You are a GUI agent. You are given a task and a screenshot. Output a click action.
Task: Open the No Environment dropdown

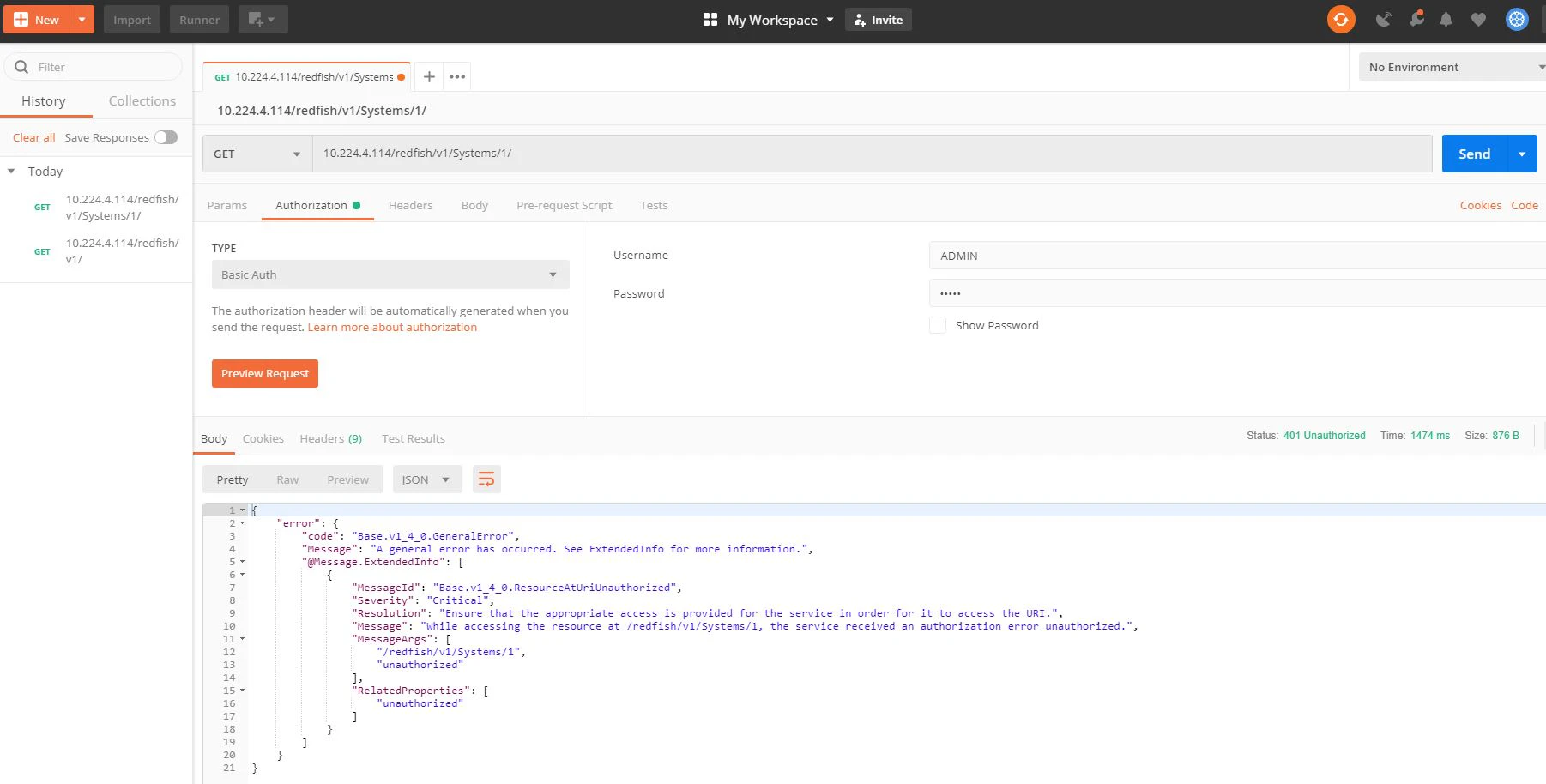click(1452, 67)
